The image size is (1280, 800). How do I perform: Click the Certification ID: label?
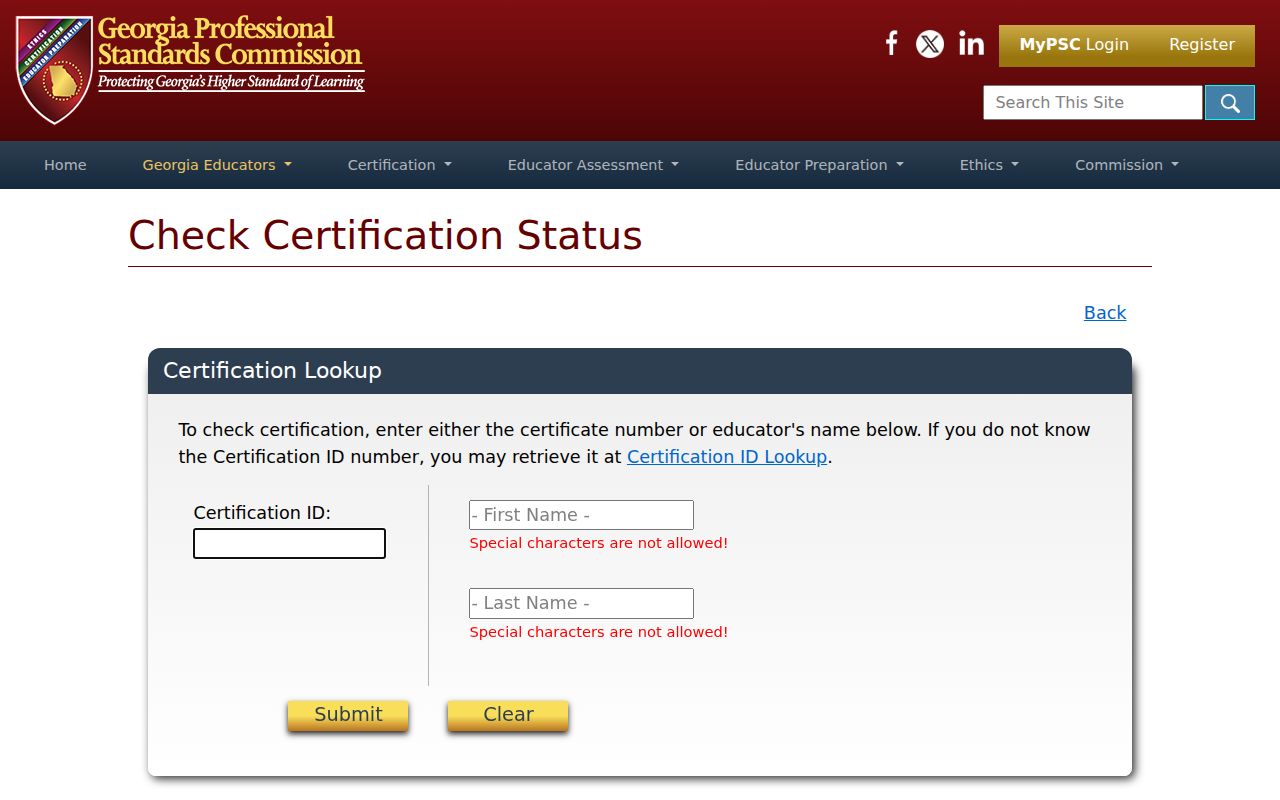(262, 513)
